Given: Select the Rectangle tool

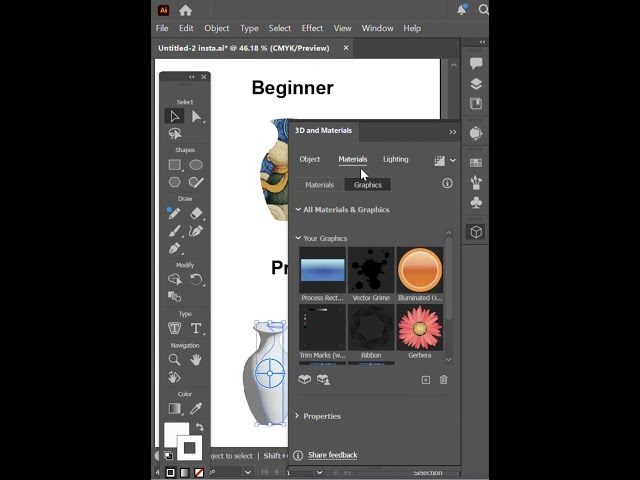Looking at the screenshot, I should (x=175, y=164).
